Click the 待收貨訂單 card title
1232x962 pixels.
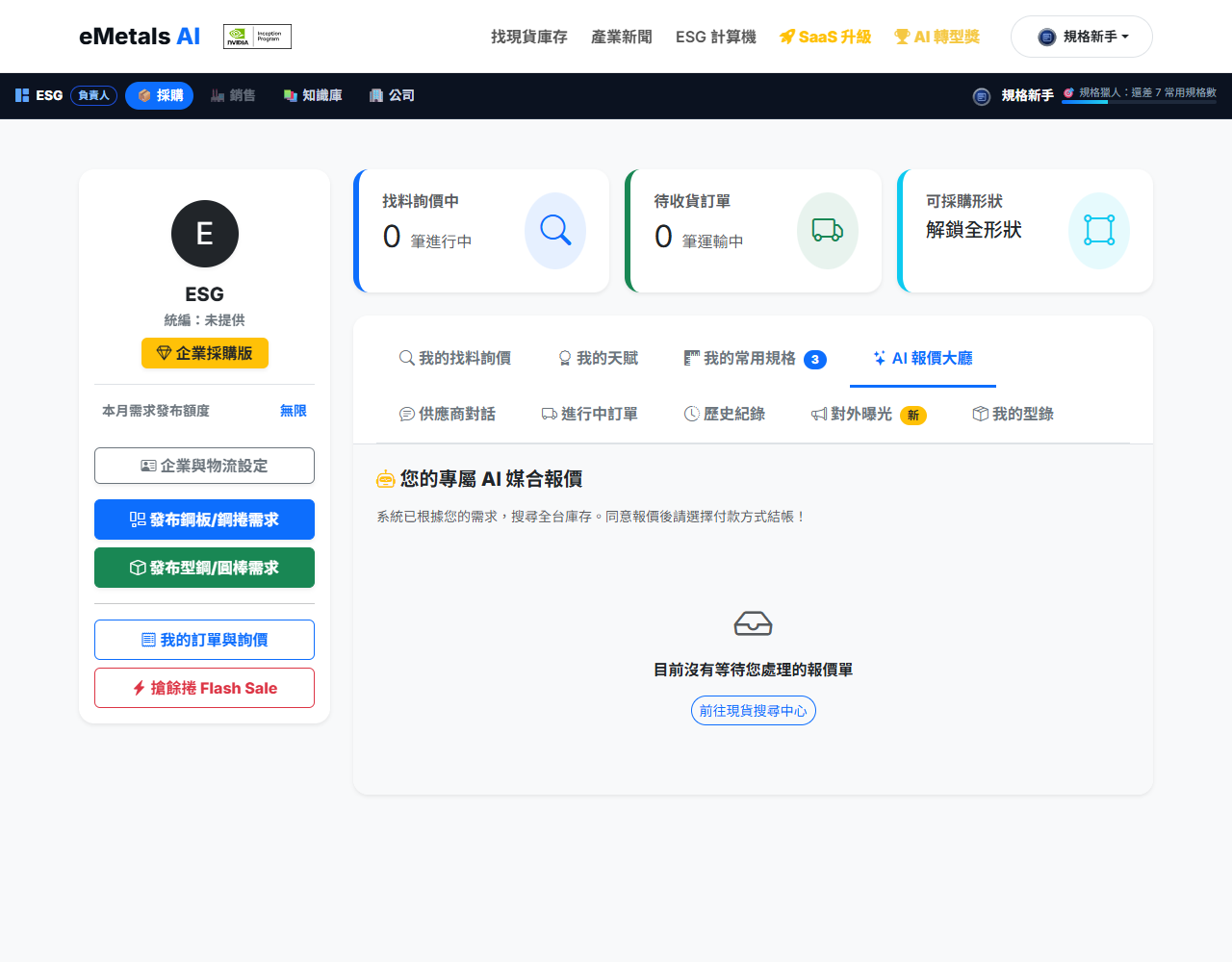coord(692,201)
